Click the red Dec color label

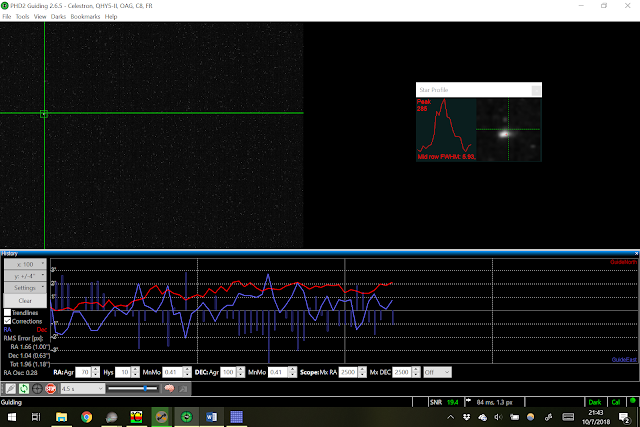42,329
